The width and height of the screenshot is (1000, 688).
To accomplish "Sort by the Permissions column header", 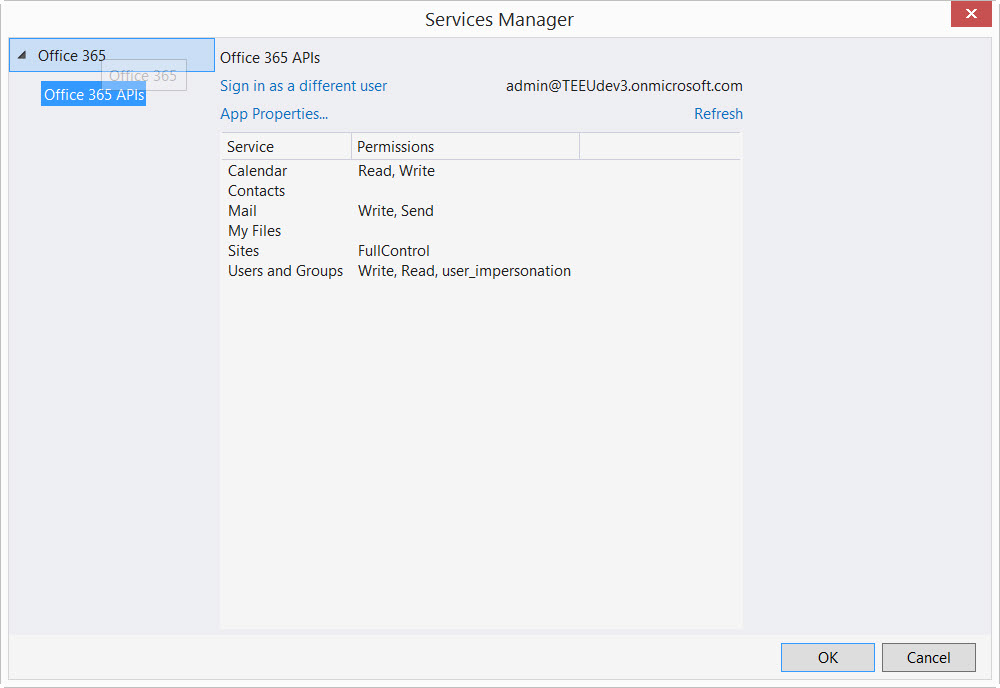I will click(466, 147).
